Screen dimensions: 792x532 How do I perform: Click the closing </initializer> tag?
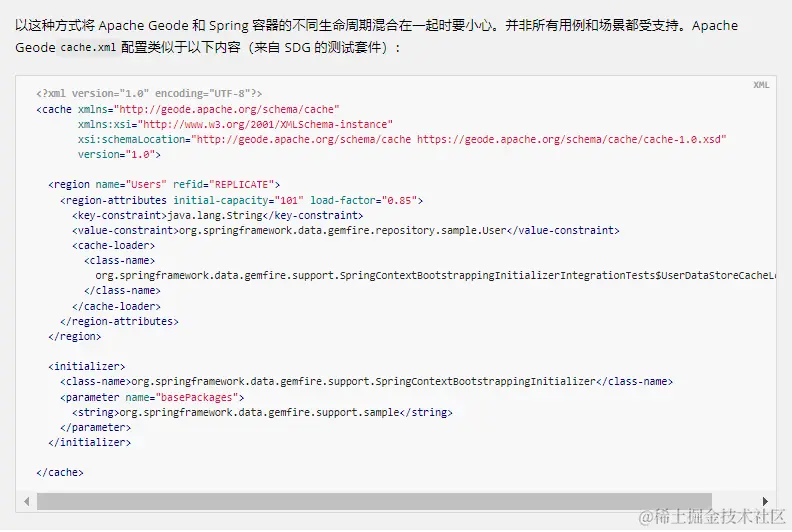(89, 442)
